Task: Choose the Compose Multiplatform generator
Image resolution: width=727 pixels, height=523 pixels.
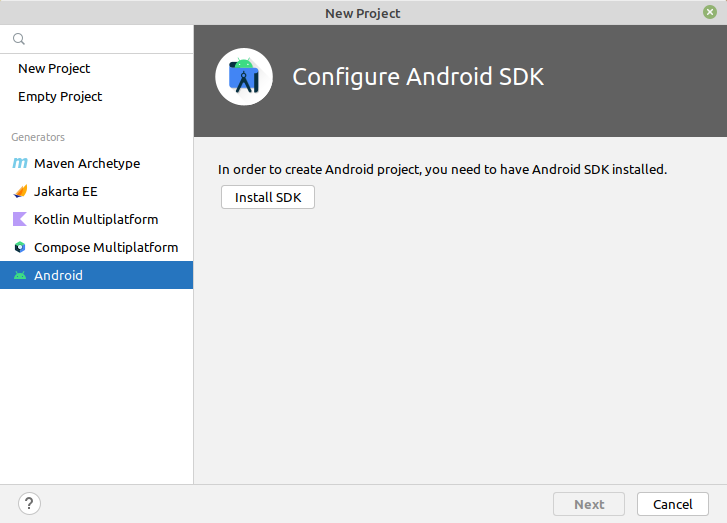Action: point(96,247)
